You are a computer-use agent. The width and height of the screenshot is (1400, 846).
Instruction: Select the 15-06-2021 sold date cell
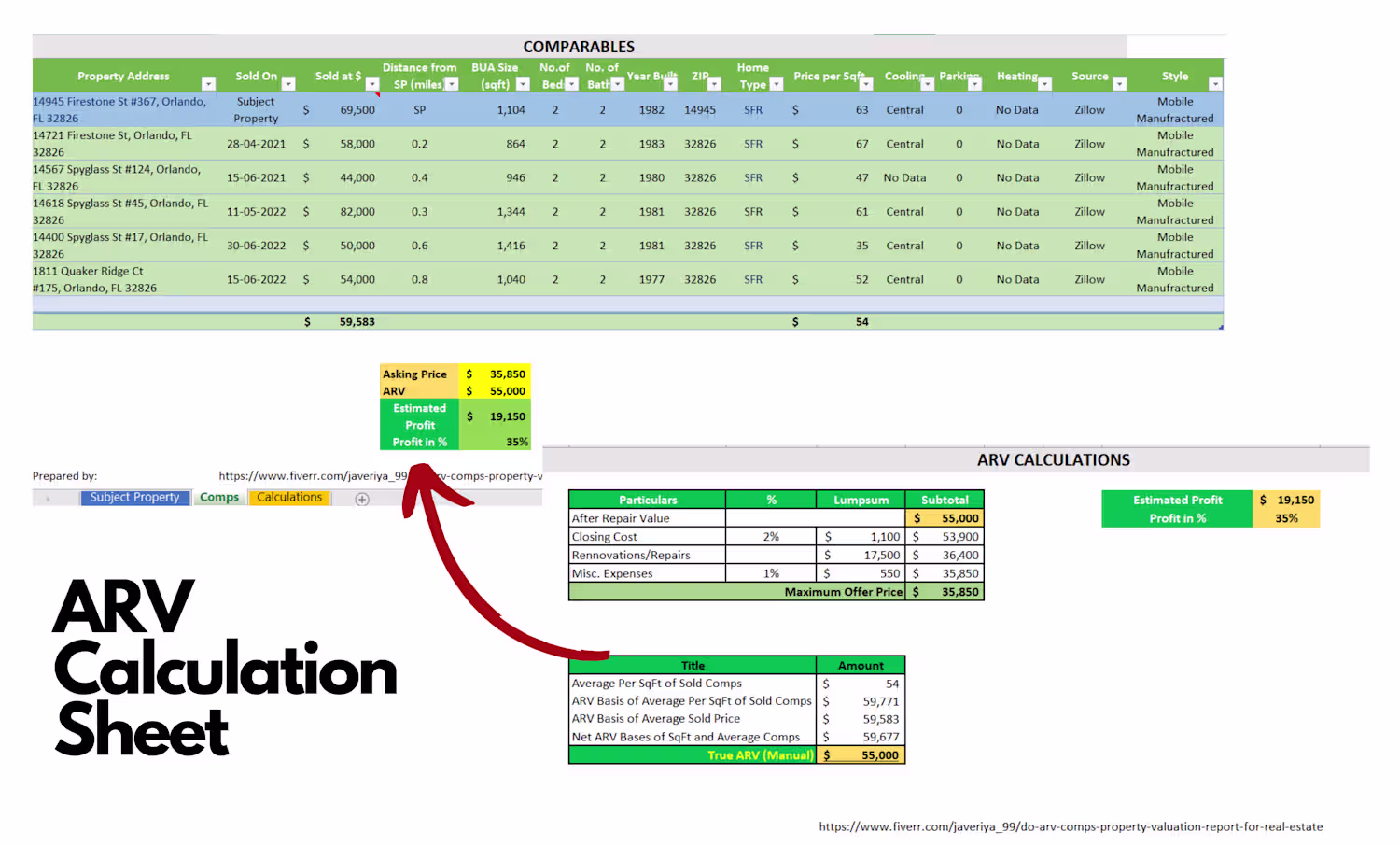click(x=256, y=177)
